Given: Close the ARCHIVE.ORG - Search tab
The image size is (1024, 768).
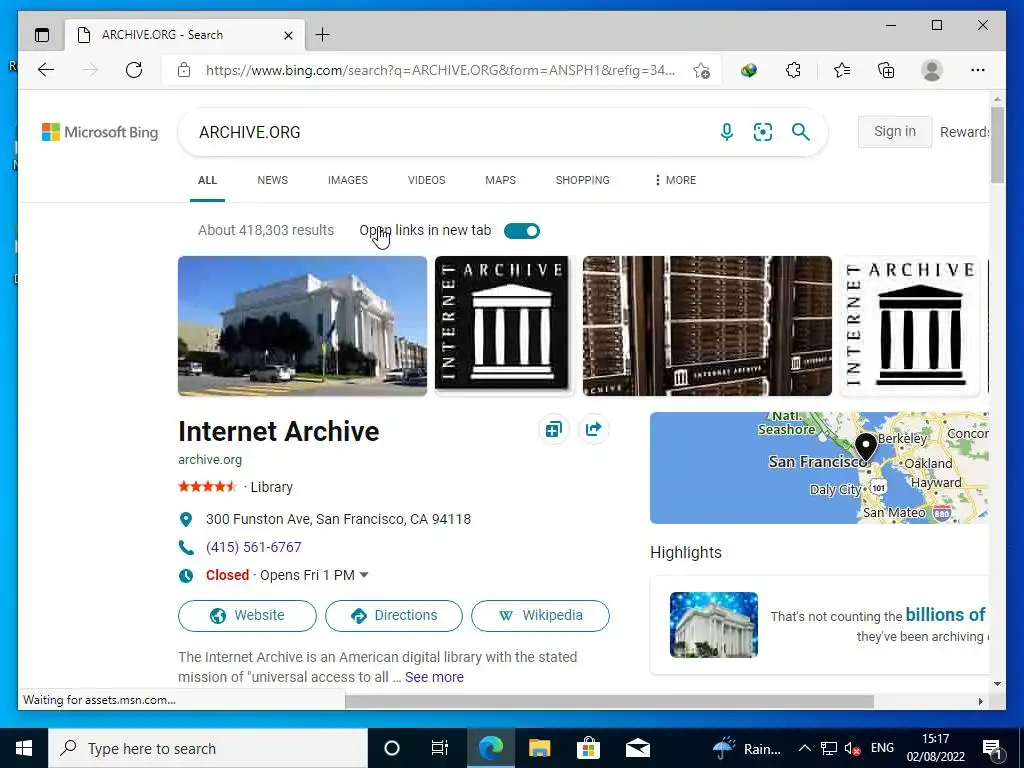Looking at the screenshot, I should 288,35.
